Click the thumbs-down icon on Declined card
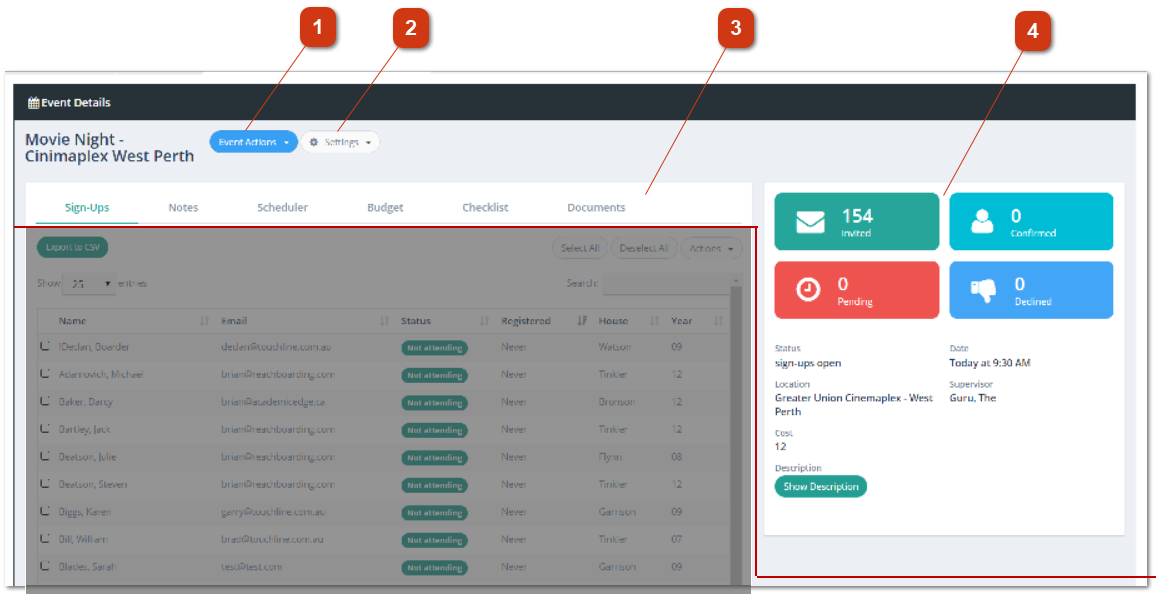 point(983,290)
